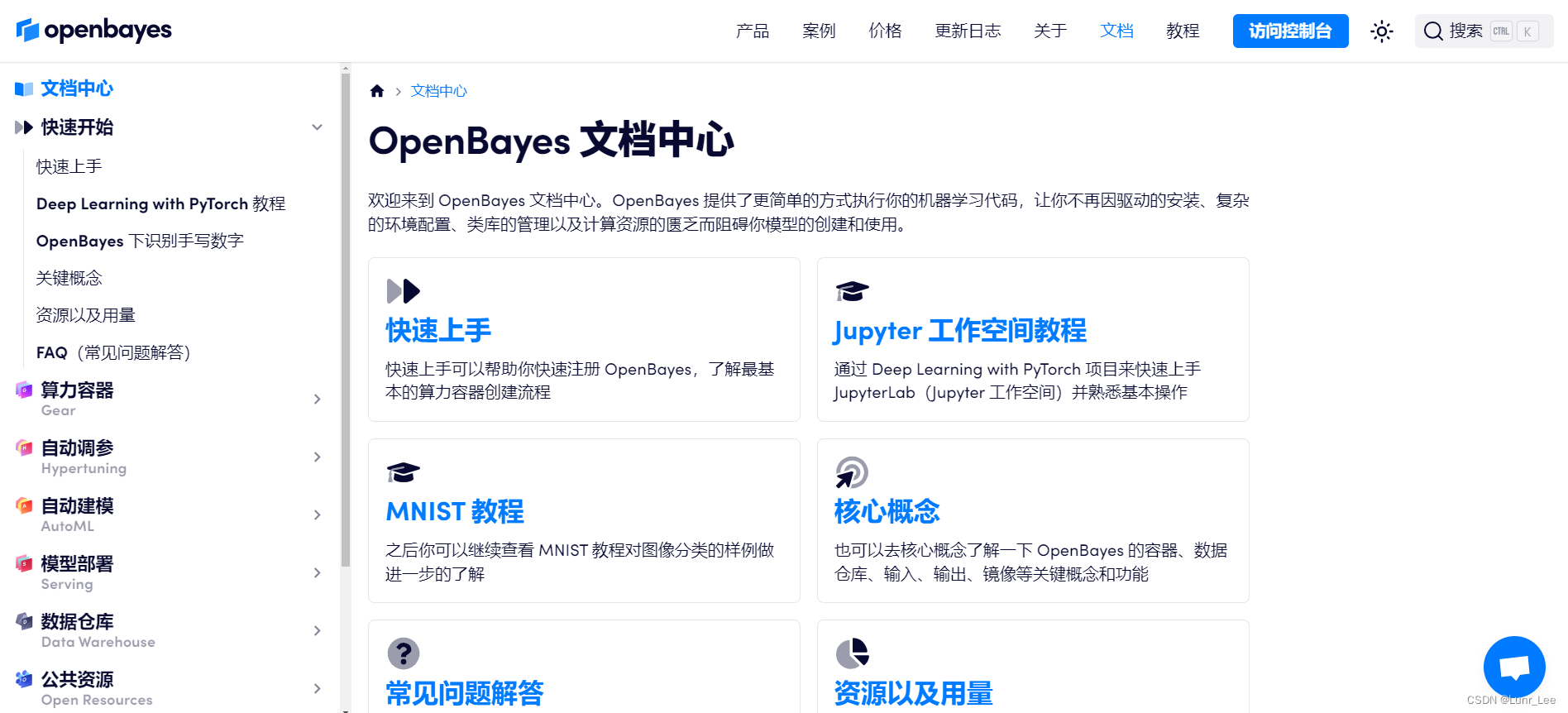The width and height of the screenshot is (1568, 713).
Task: Click the openbayes logo
Action: [94, 31]
